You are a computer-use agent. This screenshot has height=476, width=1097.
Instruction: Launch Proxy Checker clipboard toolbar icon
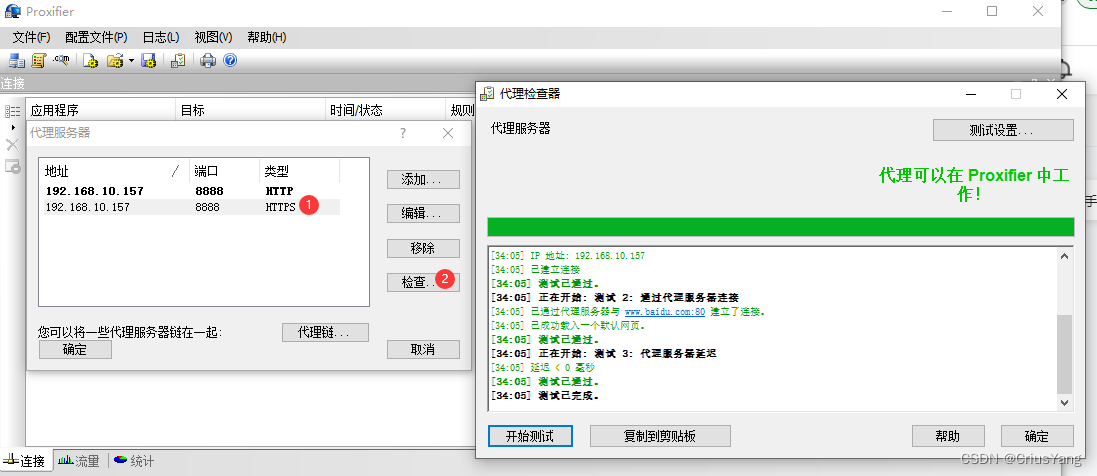(178, 61)
